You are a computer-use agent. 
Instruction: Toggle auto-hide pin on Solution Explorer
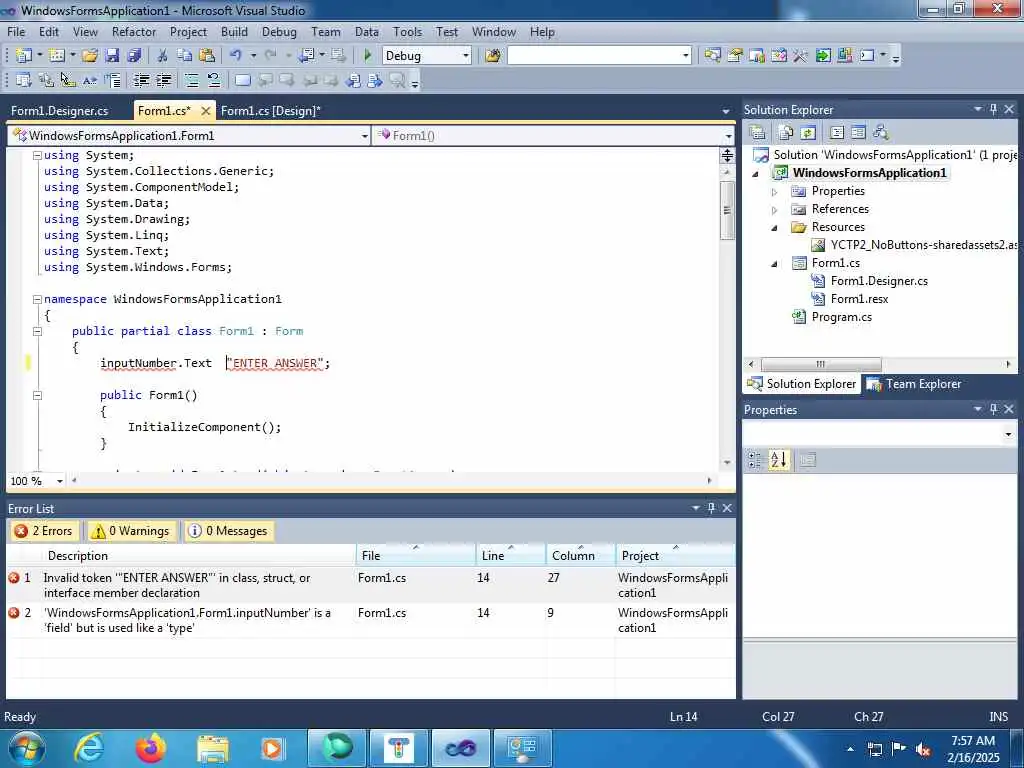coord(993,109)
